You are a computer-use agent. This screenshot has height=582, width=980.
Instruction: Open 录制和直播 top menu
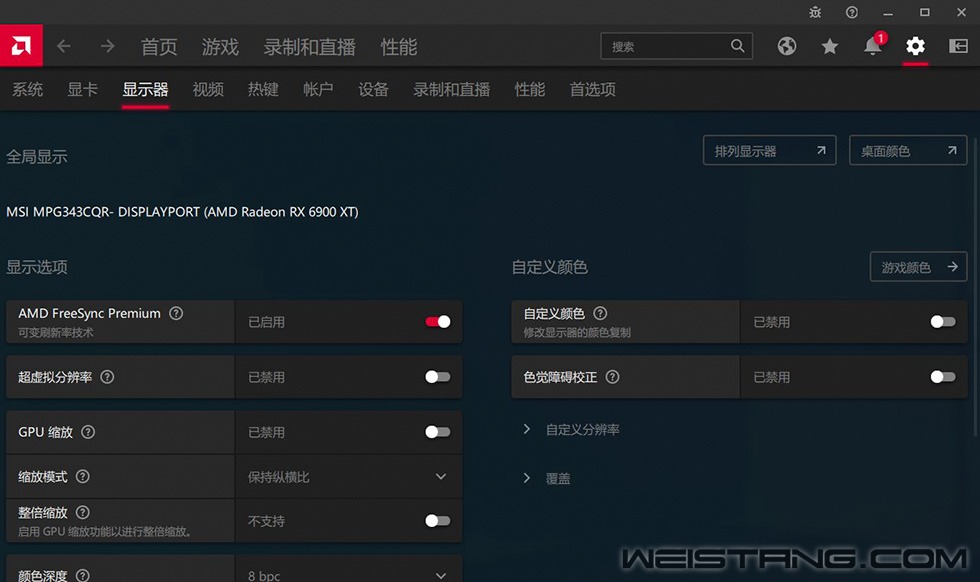click(309, 46)
